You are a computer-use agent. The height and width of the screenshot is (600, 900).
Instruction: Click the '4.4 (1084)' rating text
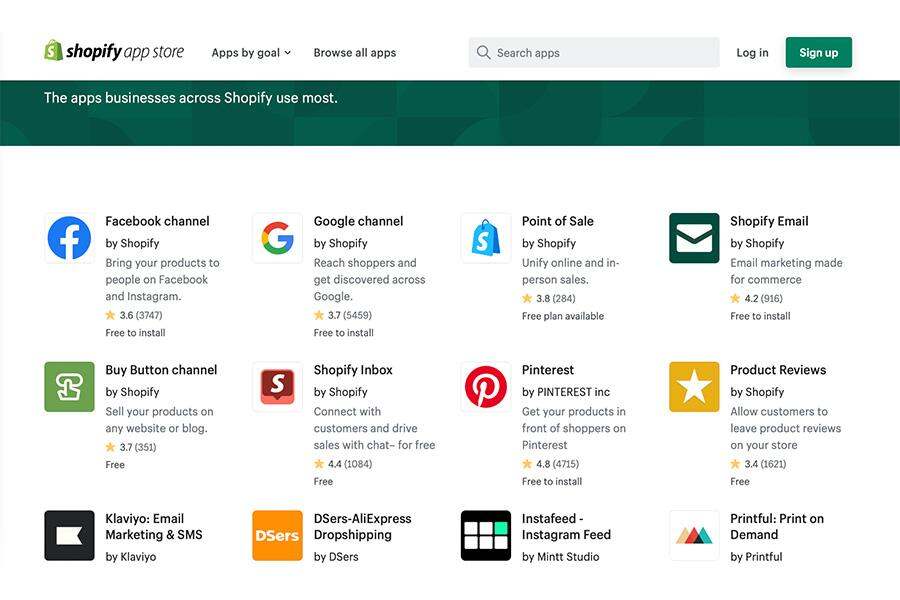[350, 464]
